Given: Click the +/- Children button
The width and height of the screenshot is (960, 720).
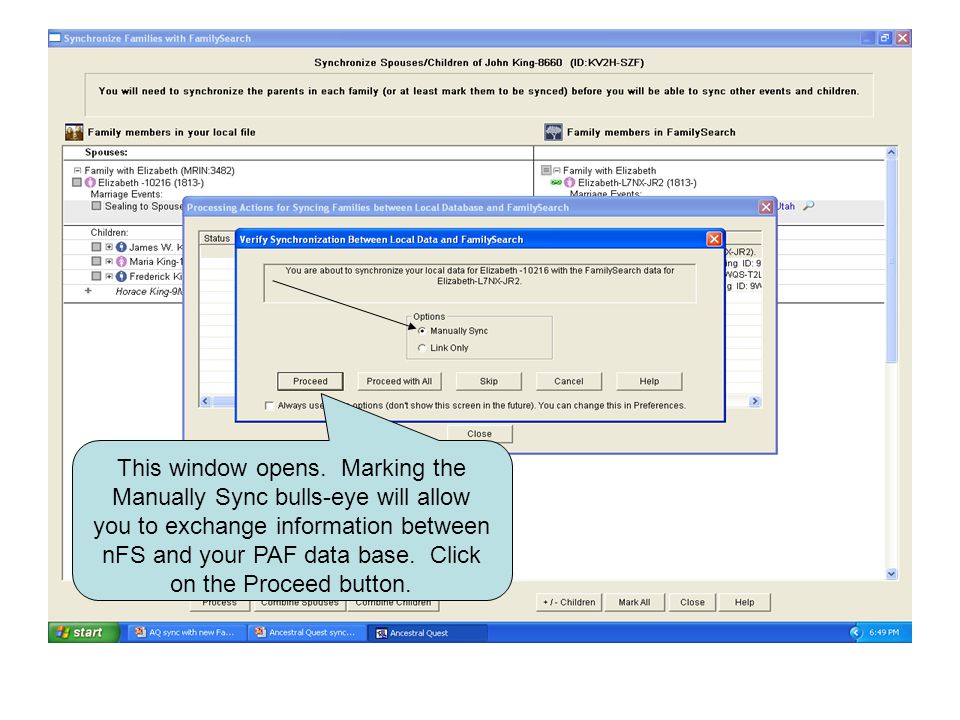Looking at the screenshot, I should pos(569,602).
